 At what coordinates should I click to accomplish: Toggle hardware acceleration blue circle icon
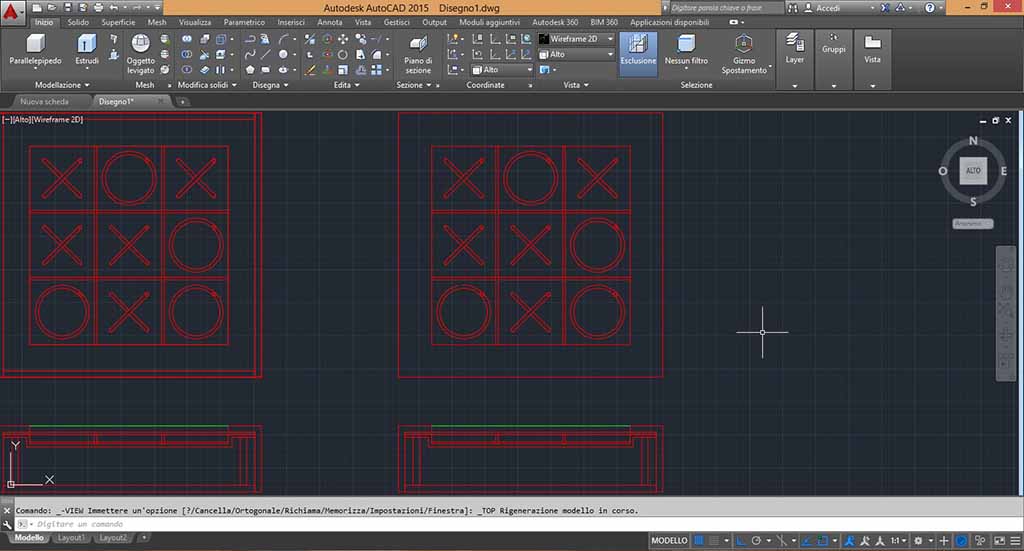tap(961, 541)
